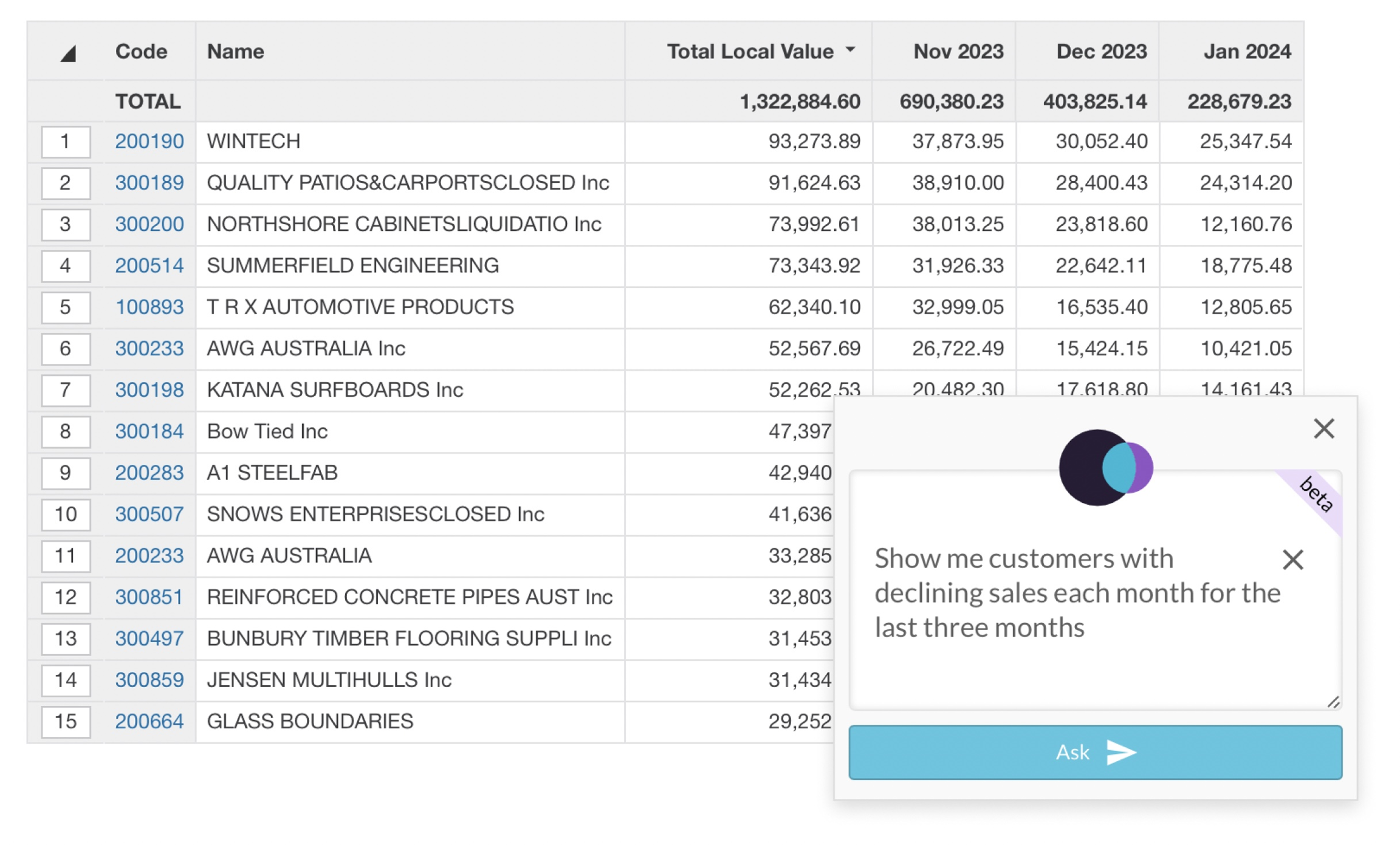Select row number box 5

point(66,307)
